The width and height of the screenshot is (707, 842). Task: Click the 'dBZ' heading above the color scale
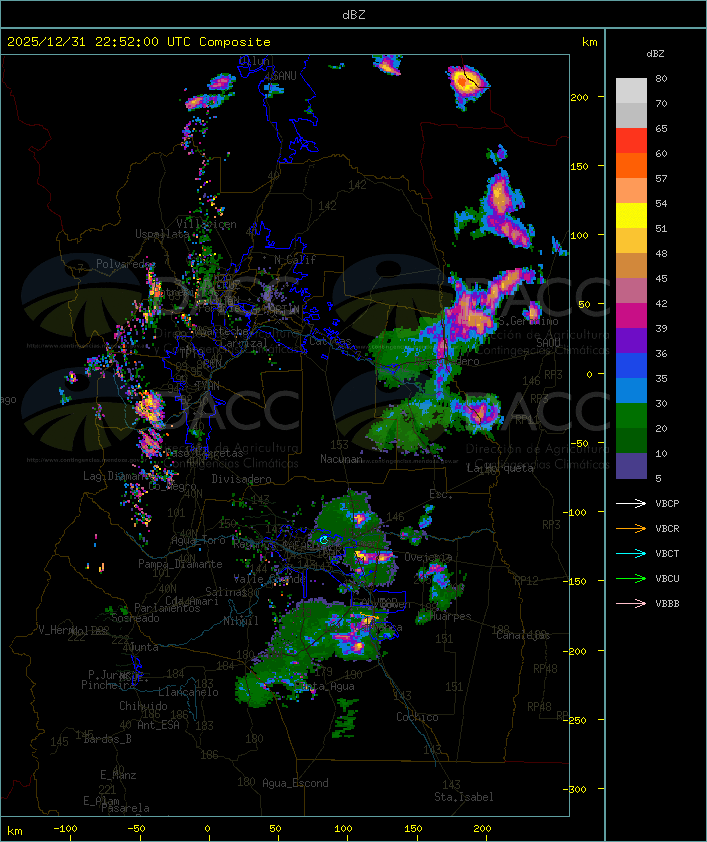click(655, 54)
